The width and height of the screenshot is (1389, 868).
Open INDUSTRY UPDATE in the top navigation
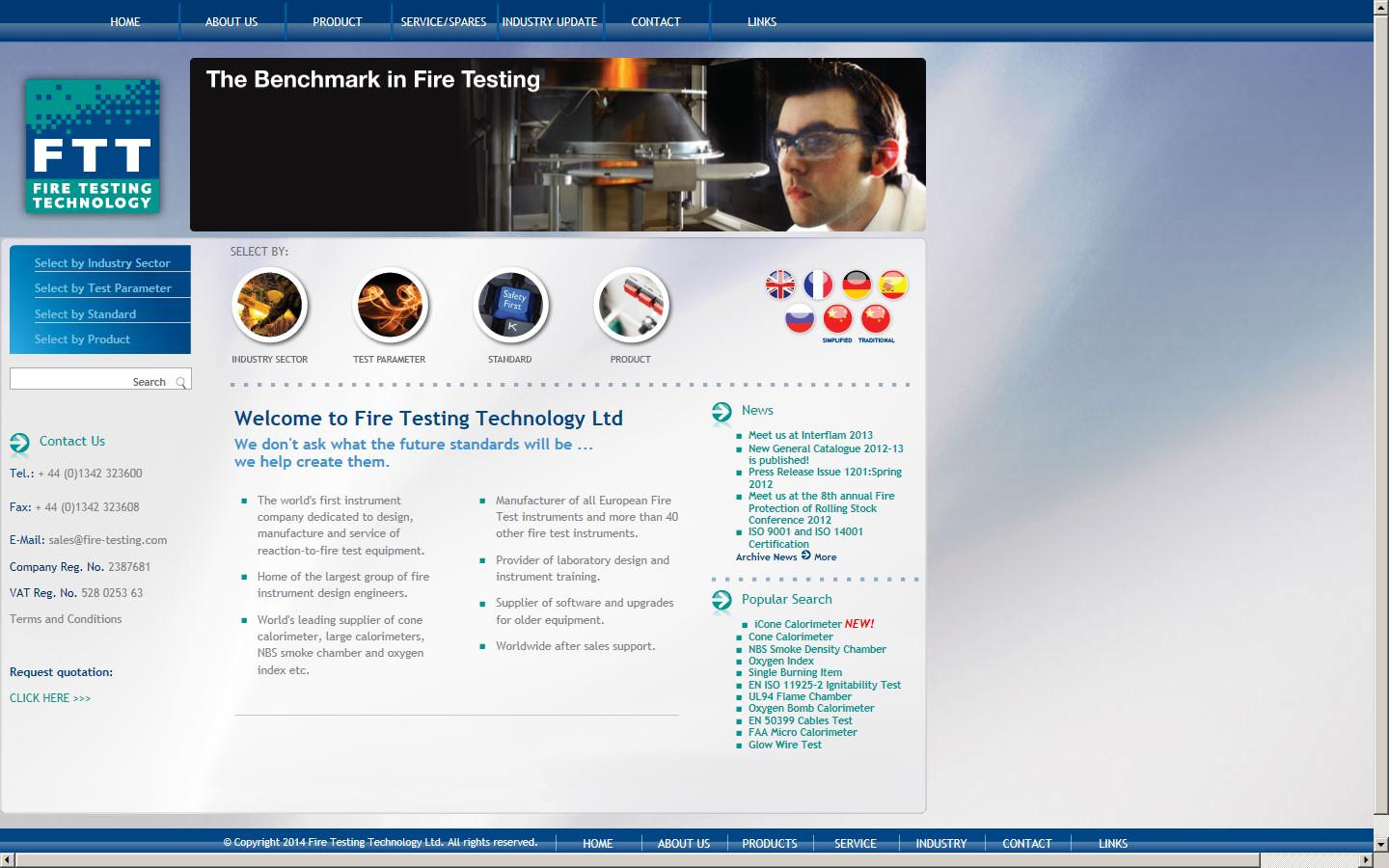click(550, 21)
